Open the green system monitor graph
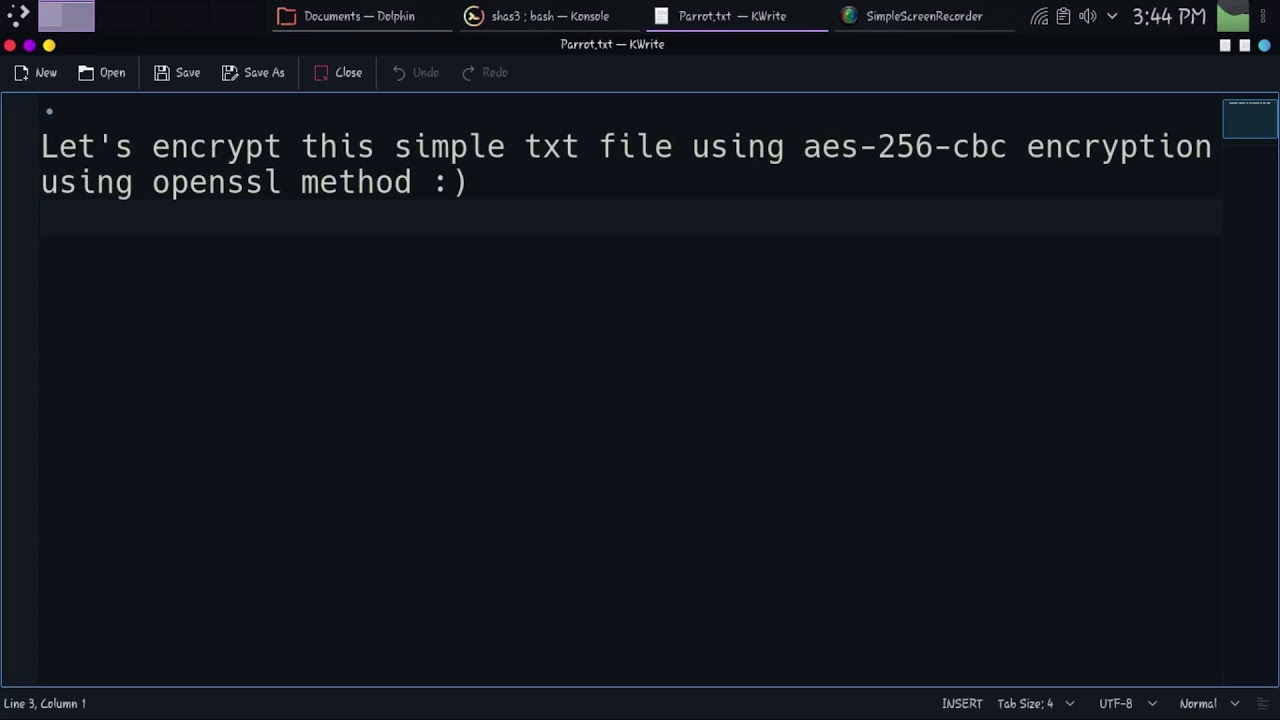The height and width of the screenshot is (720, 1280). pyautogui.click(x=1233, y=16)
